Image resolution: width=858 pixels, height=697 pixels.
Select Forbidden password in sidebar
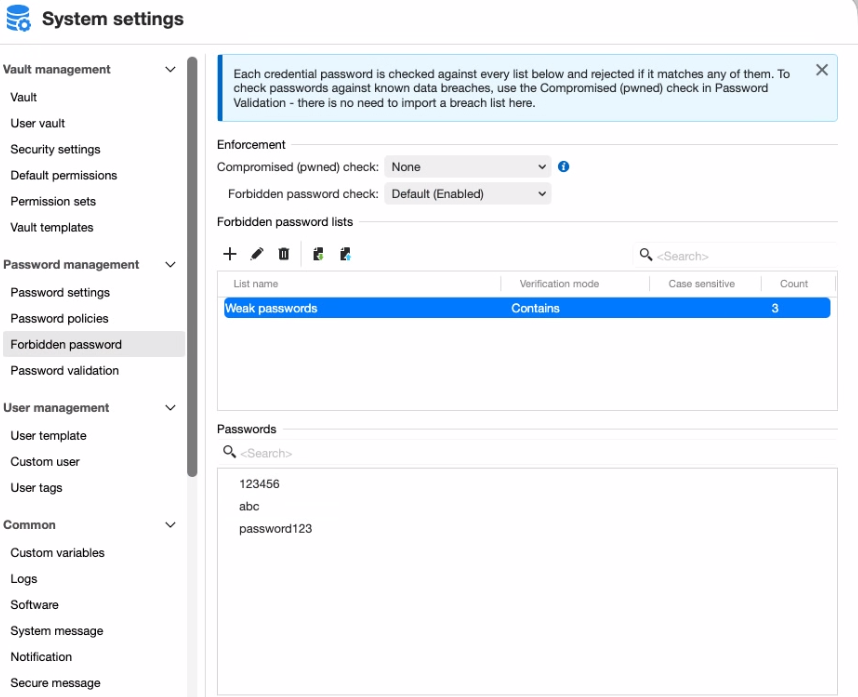point(94,344)
